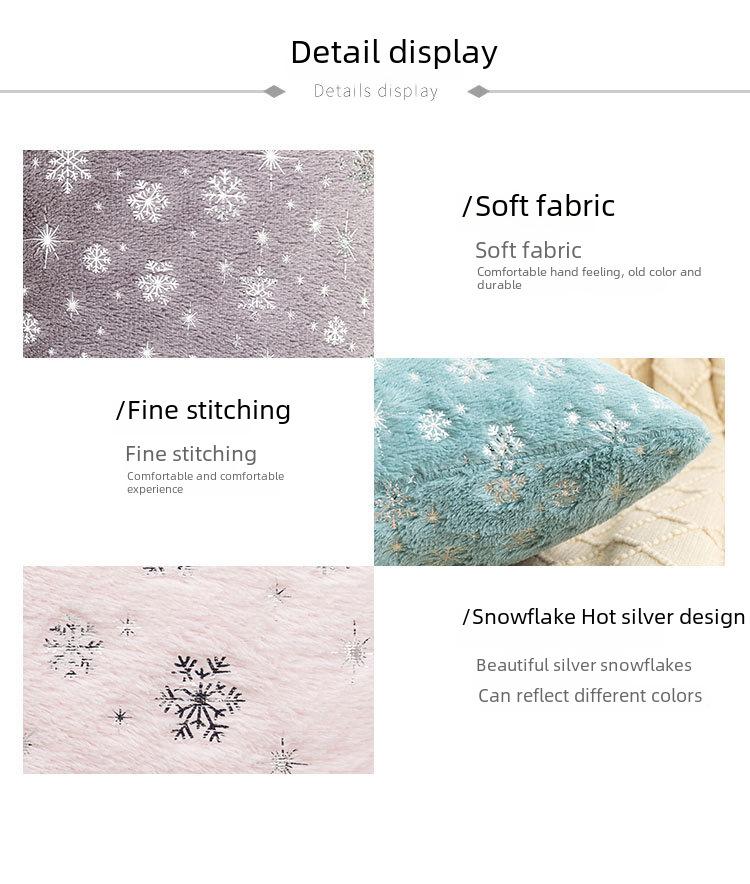Click 'Comfortable hand feeling' description text
This screenshot has width=750, height=884.
[x=589, y=278]
